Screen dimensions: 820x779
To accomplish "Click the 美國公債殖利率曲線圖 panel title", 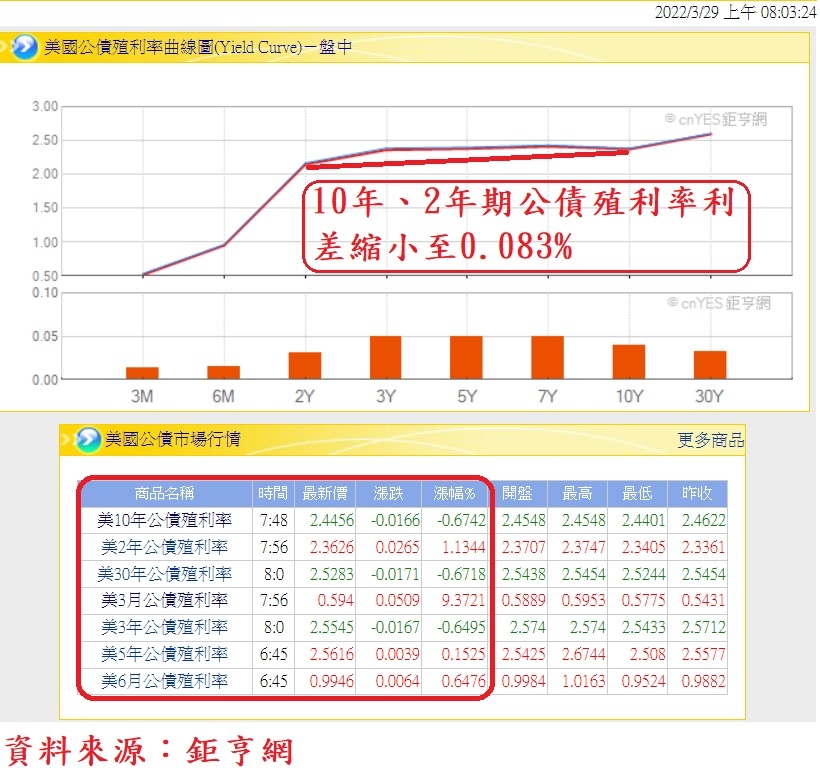I will [x=198, y=47].
